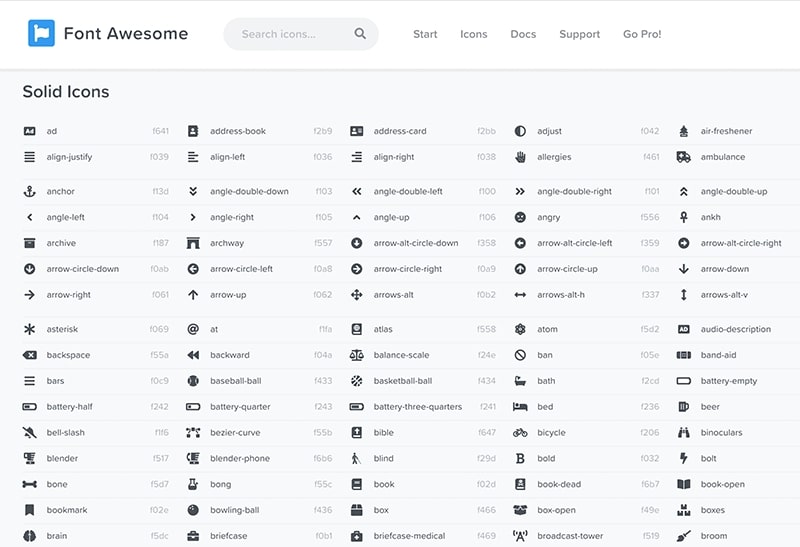The width and height of the screenshot is (800, 547).
Task: Click the f206 code next to bicycle
Action: [649, 433]
